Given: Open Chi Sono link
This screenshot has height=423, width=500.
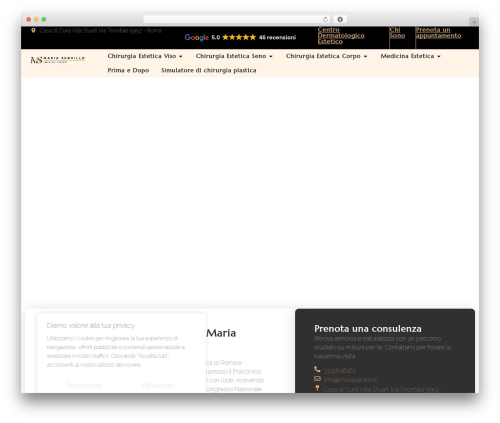Looking at the screenshot, I should point(397,33).
